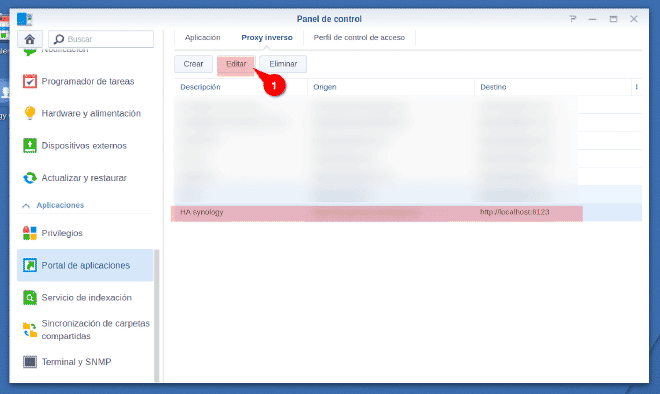660x394 pixels.
Task: Go to Control Panel home icon
Action: point(29,39)
